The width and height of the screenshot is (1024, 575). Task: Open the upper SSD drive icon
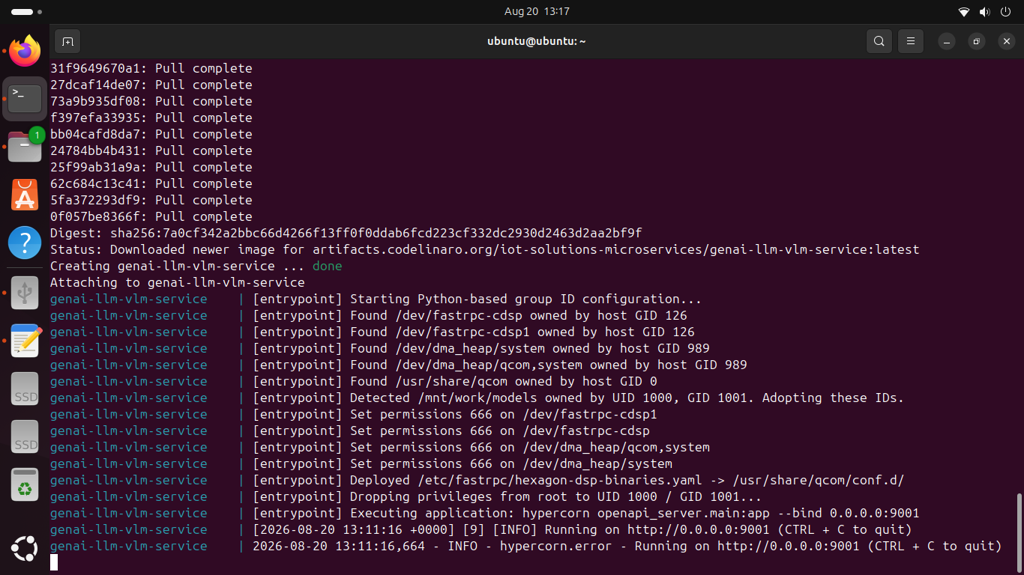coord(25,389)
